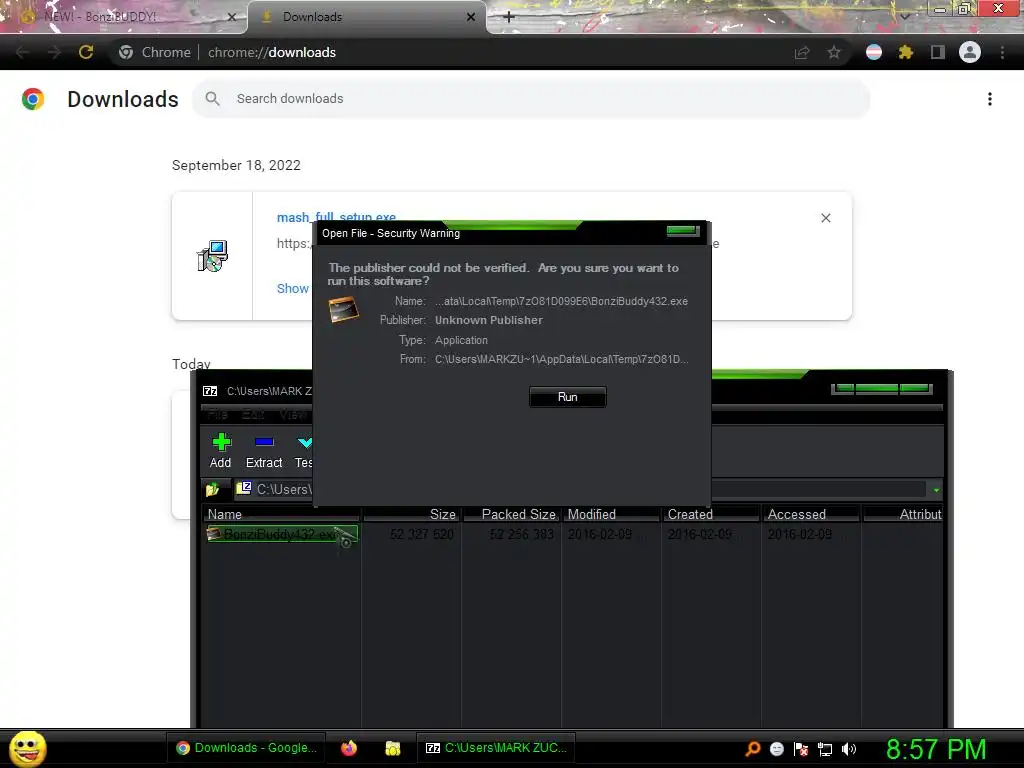Go back in Chrome

(x=22, y=52)
